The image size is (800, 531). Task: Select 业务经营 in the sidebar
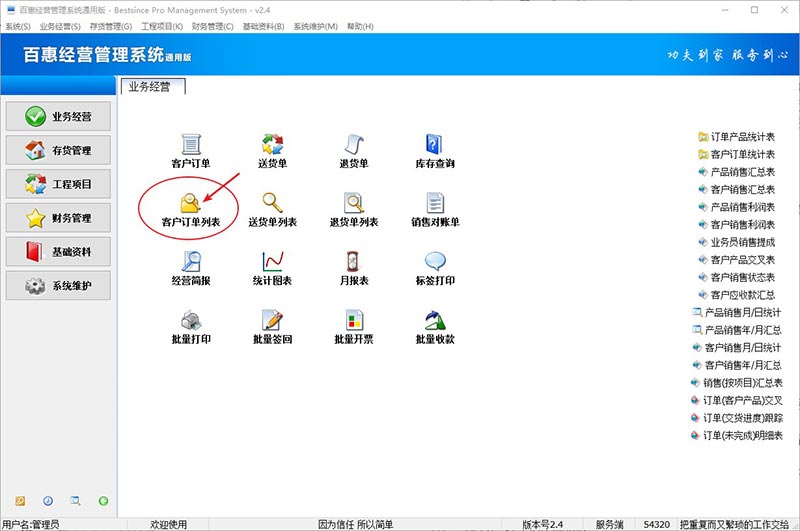pyautogui.click(x=58, y=116)
